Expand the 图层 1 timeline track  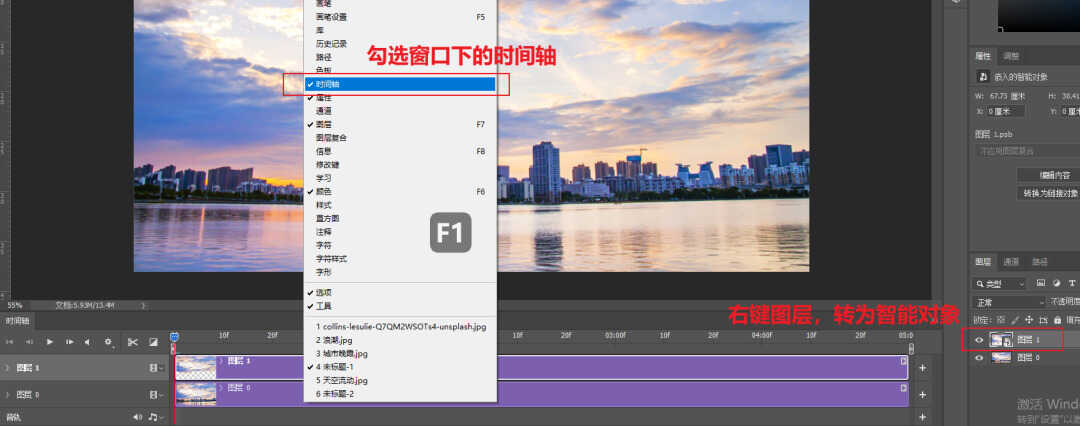point(8,368)
